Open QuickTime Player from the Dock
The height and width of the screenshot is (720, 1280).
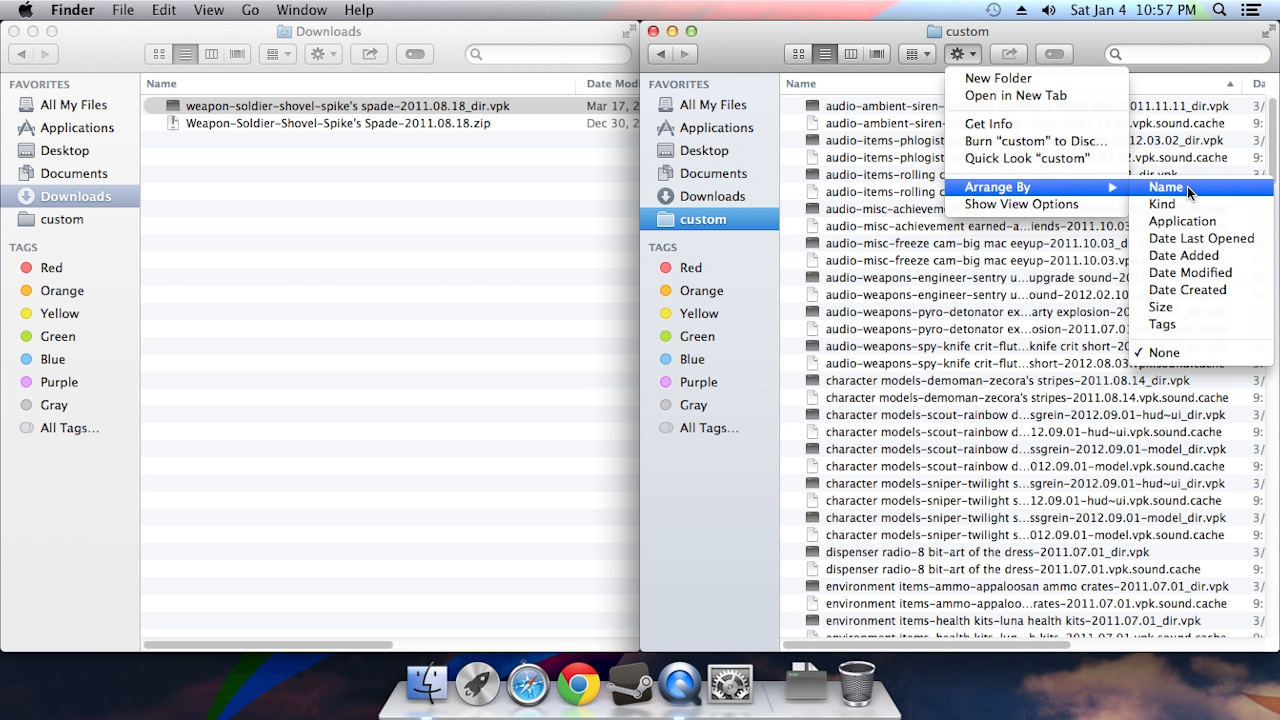pyautogui.click(x=679, y=684)
